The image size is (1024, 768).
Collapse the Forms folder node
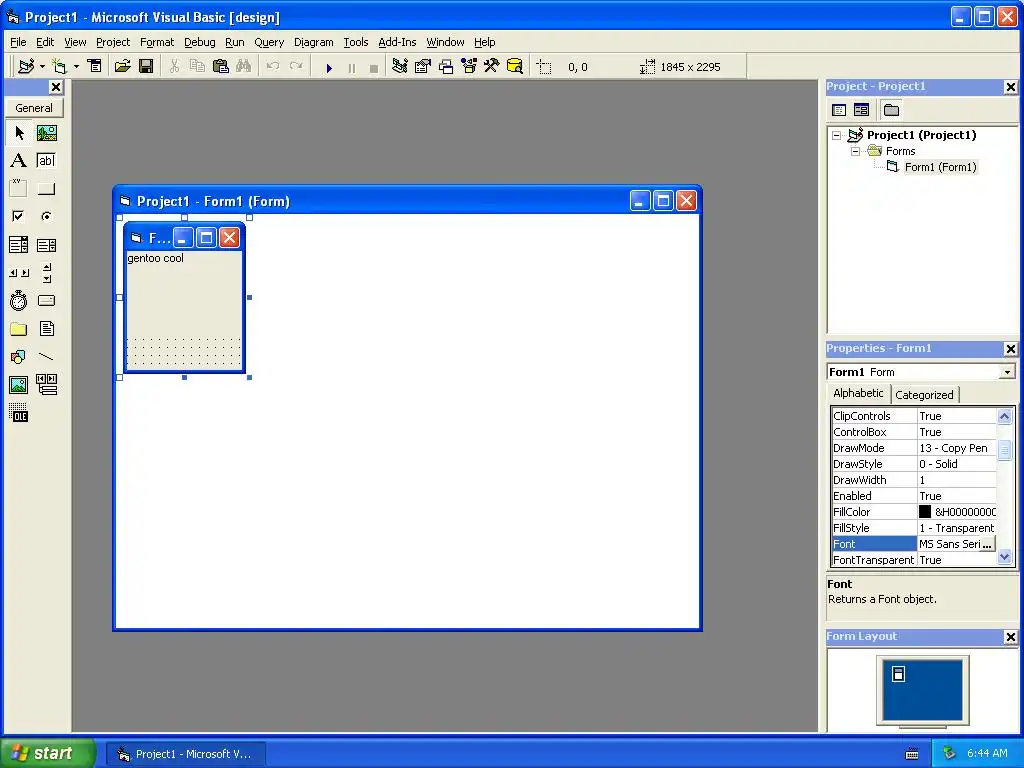coord(855,151)
